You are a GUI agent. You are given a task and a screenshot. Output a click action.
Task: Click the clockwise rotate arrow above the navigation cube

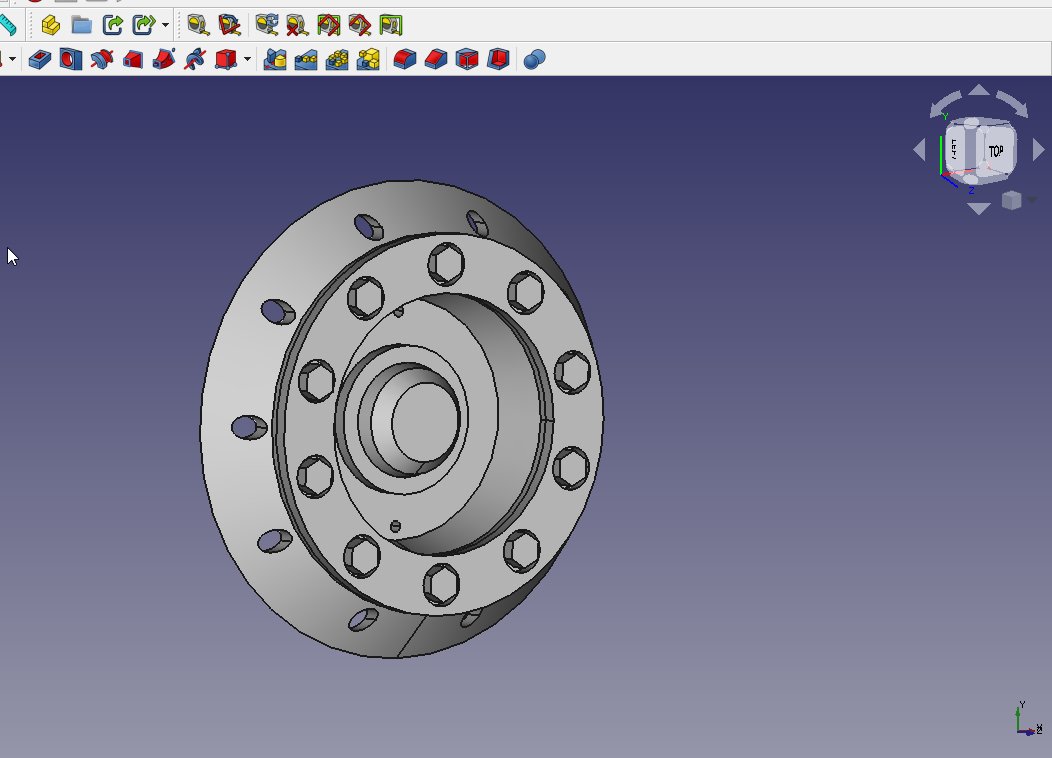(x=1013, y=104)
